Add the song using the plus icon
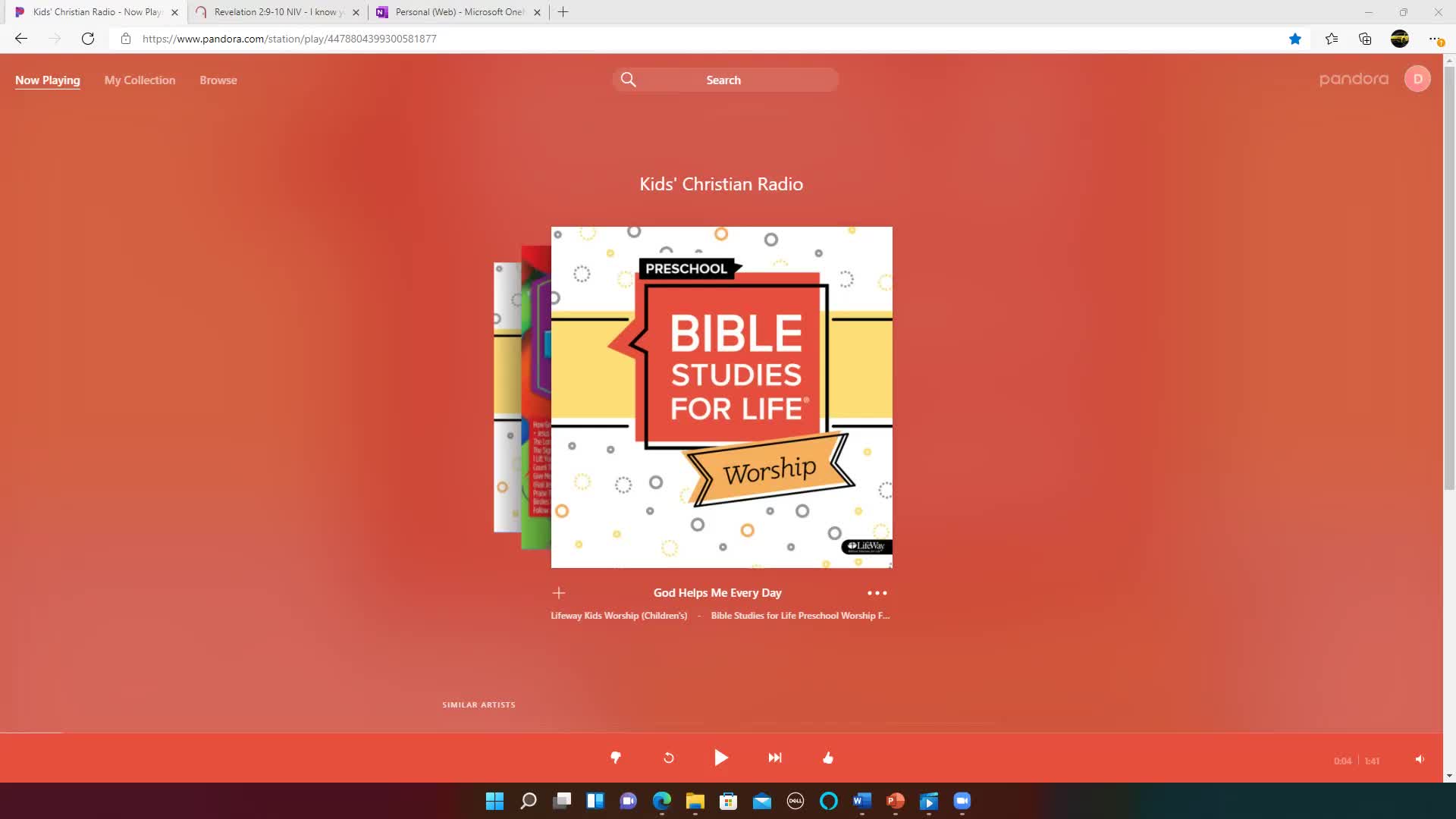This screenshot has height=819, width=1456. 559,593
